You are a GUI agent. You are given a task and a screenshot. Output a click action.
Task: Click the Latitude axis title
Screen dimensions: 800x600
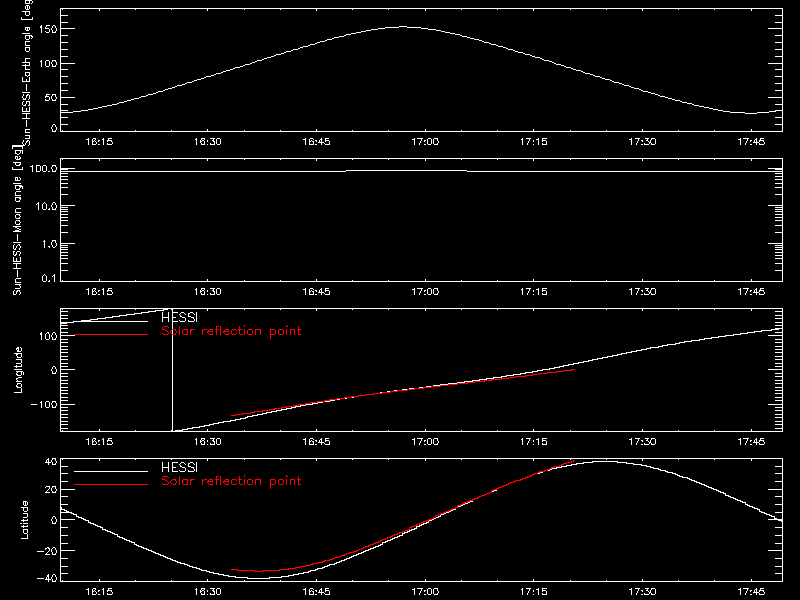tap(24, 520)
